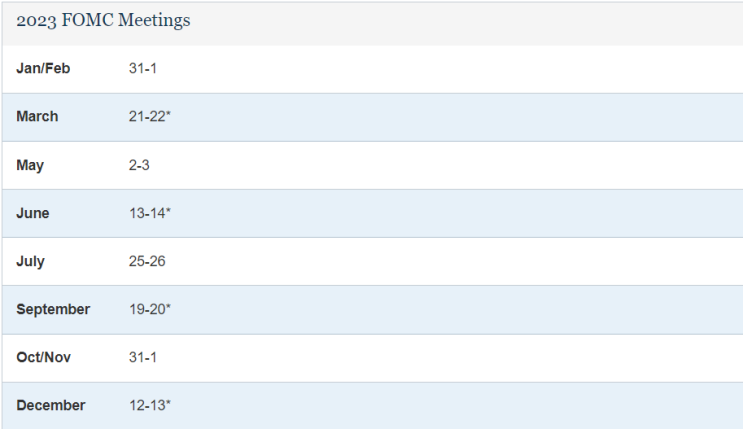Select the 19-20 meeting date

(x=147, y=309)
